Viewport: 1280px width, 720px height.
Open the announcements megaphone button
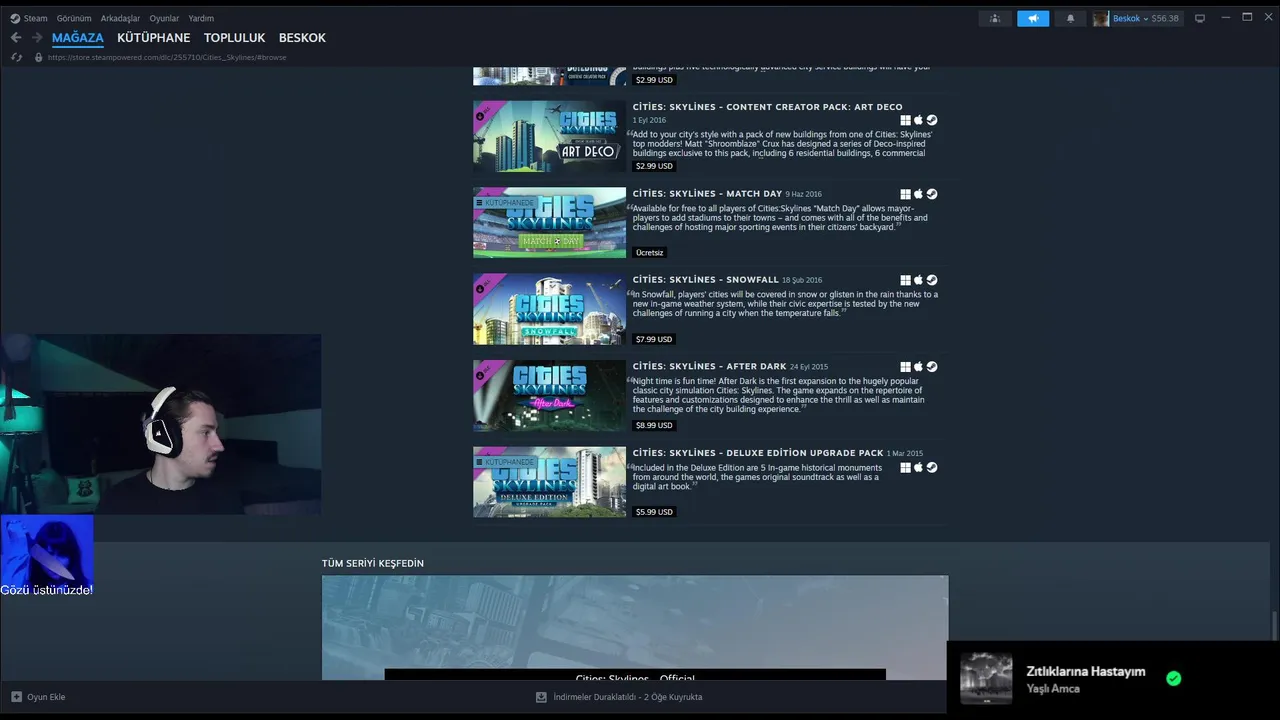(1033, 18)
